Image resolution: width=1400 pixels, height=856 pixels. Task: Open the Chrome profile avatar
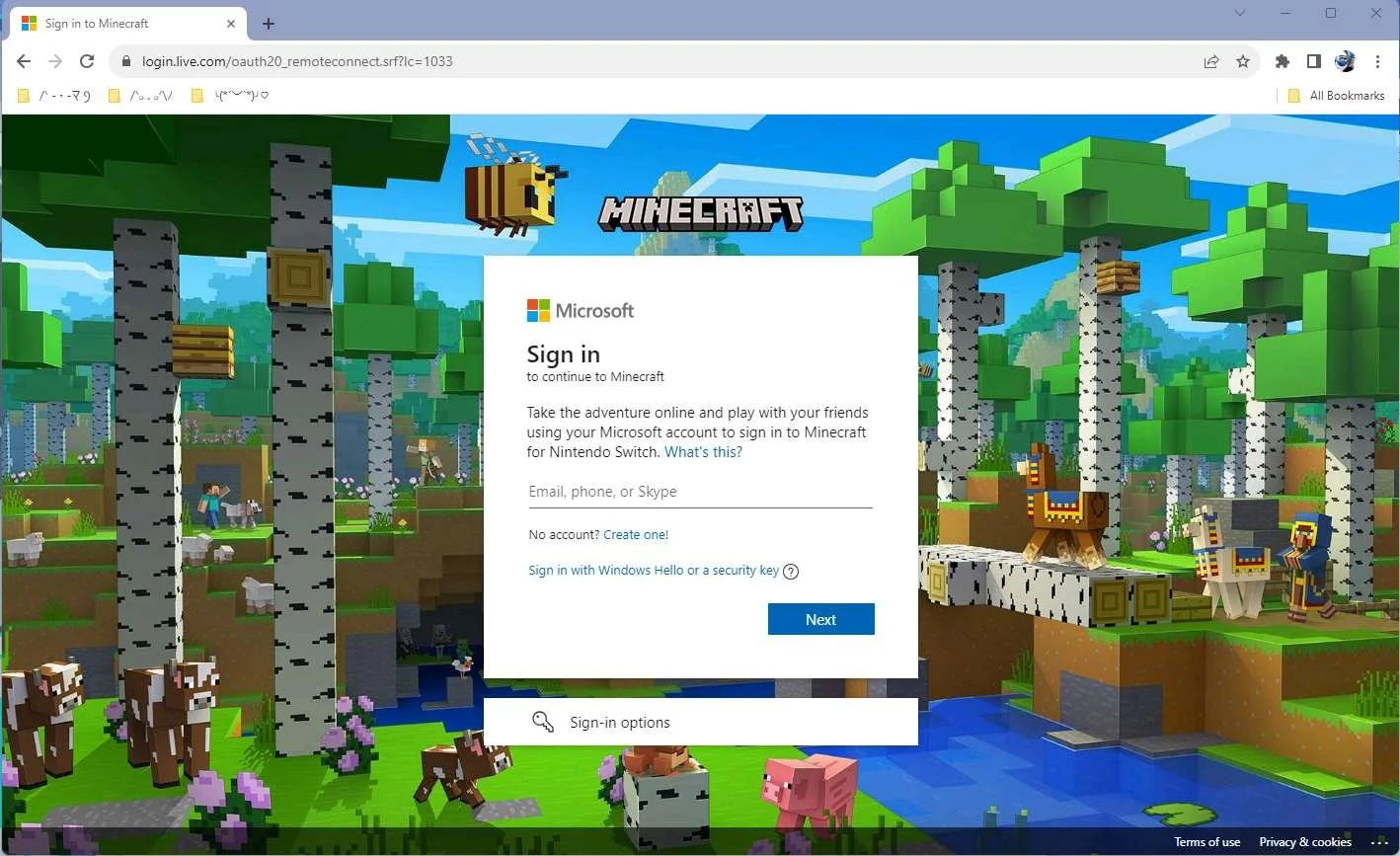[1346, 61]
